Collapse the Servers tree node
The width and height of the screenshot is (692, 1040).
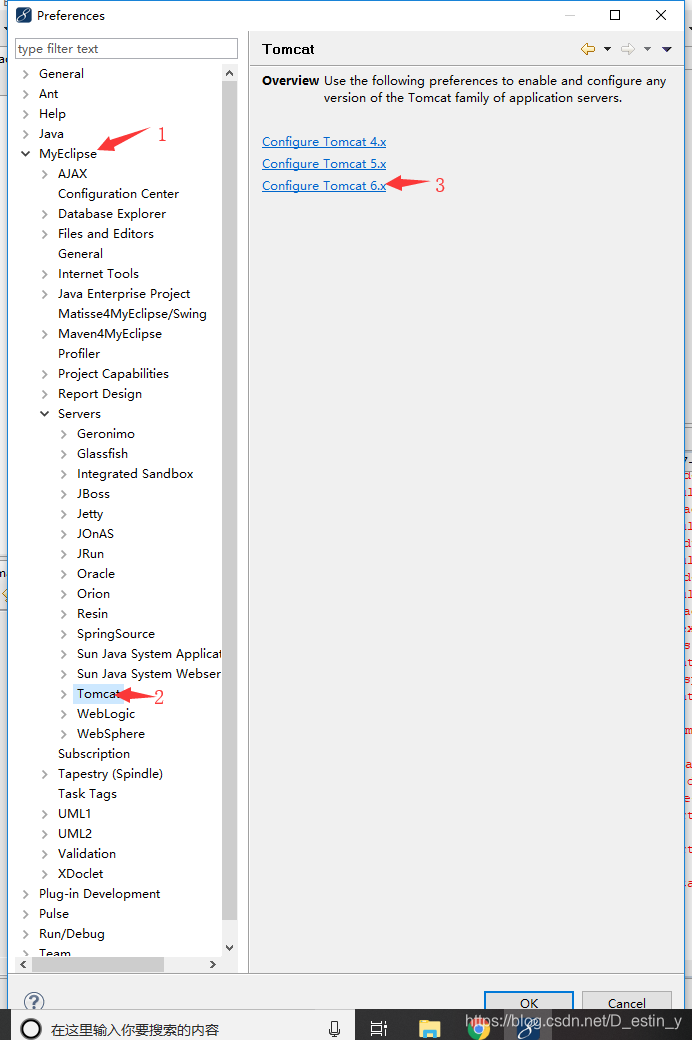click(x=44, y=413)
